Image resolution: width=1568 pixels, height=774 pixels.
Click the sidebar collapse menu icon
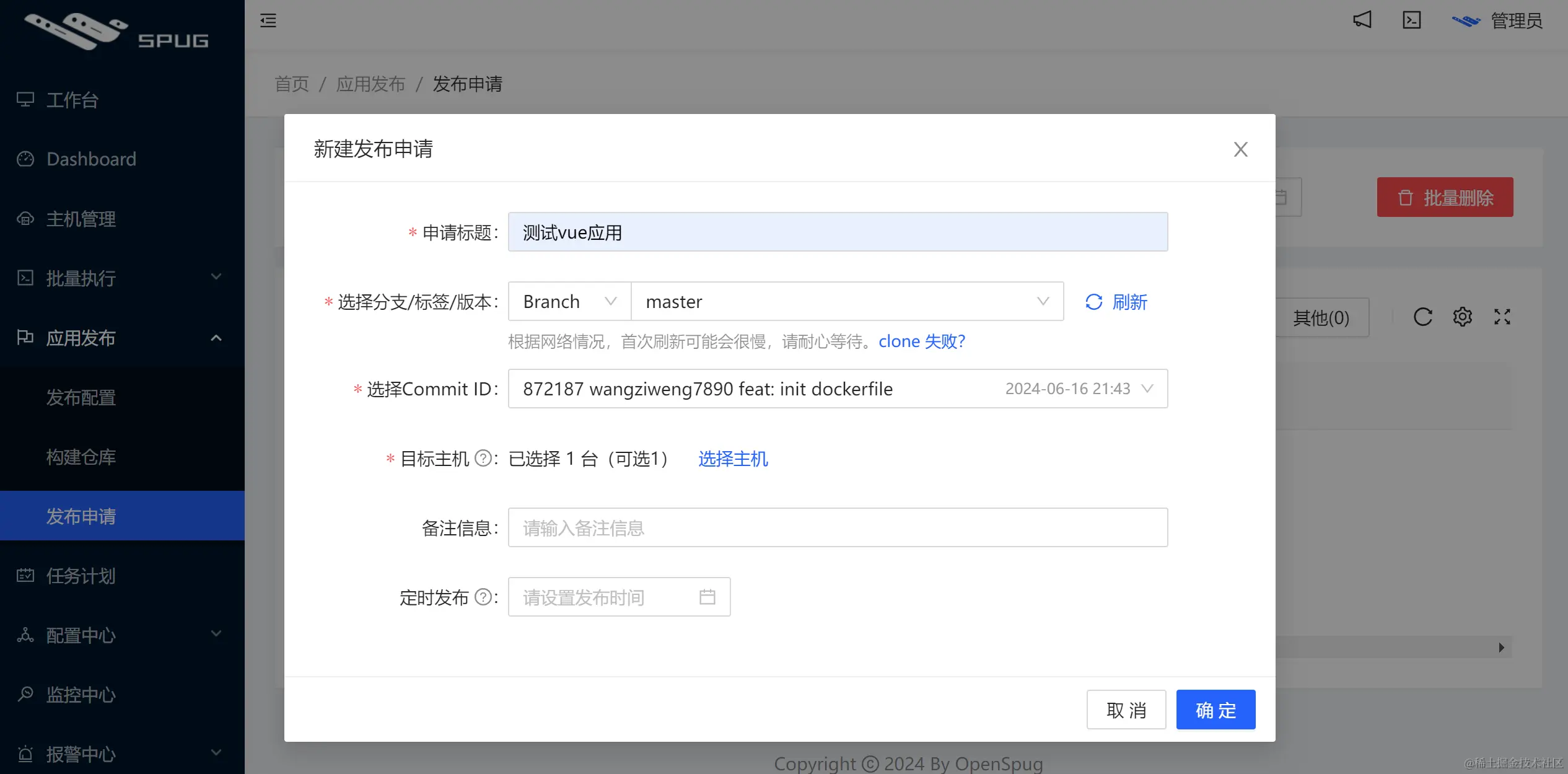coord(268,20)
